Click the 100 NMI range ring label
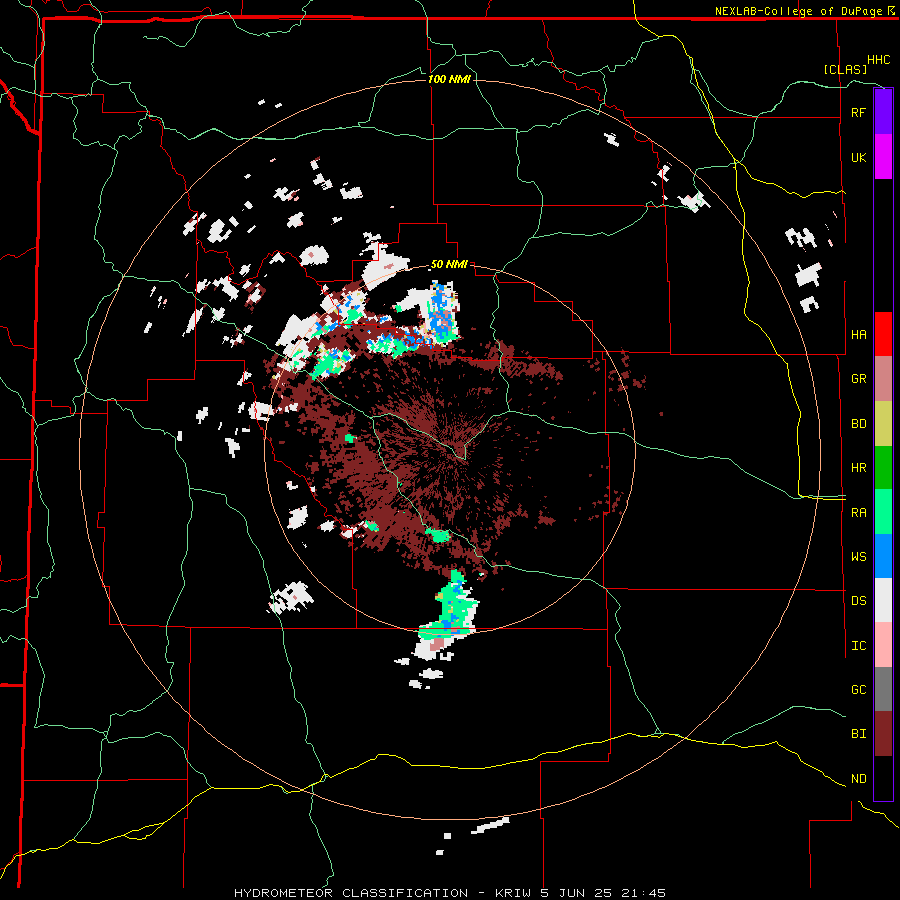Screen dimensions: 900x900 click(449, 79)
